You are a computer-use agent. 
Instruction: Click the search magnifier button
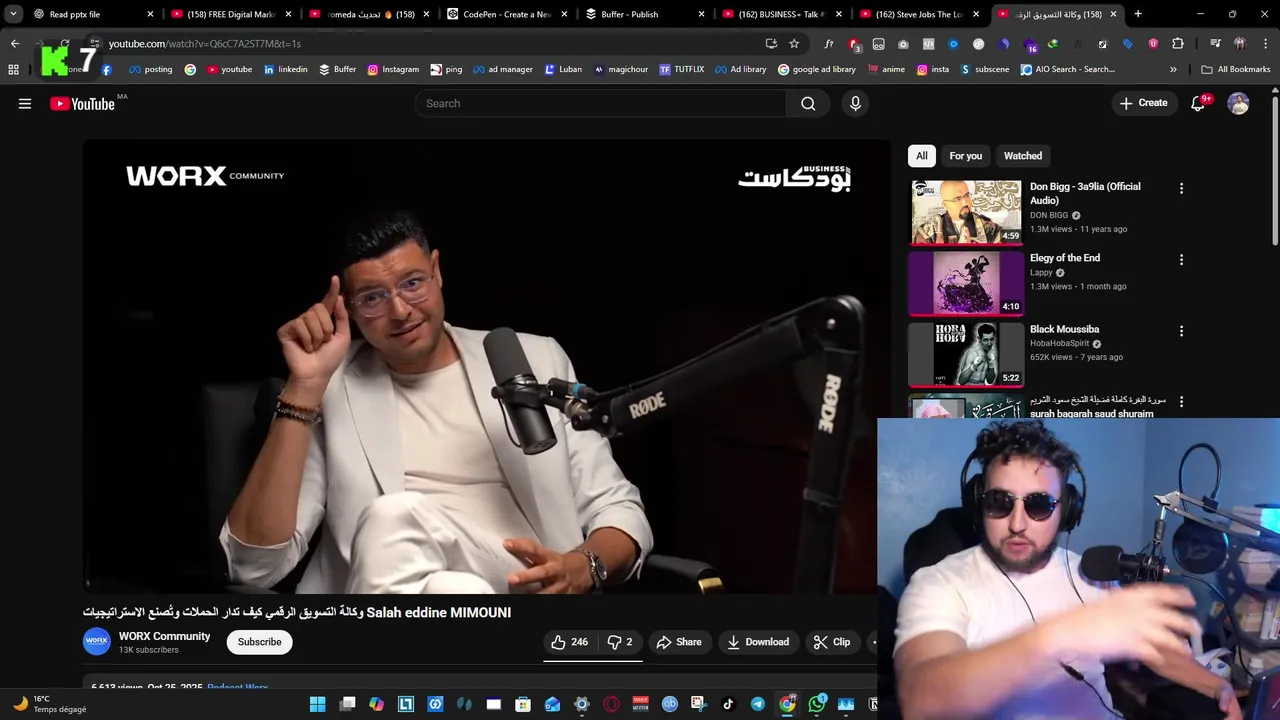coord(808,103)
